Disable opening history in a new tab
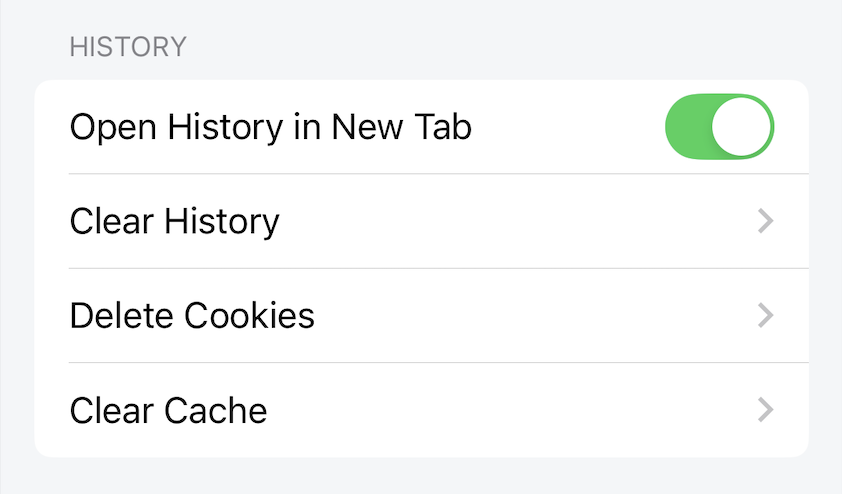The image size is (842, 494). [x=720, y=127]
